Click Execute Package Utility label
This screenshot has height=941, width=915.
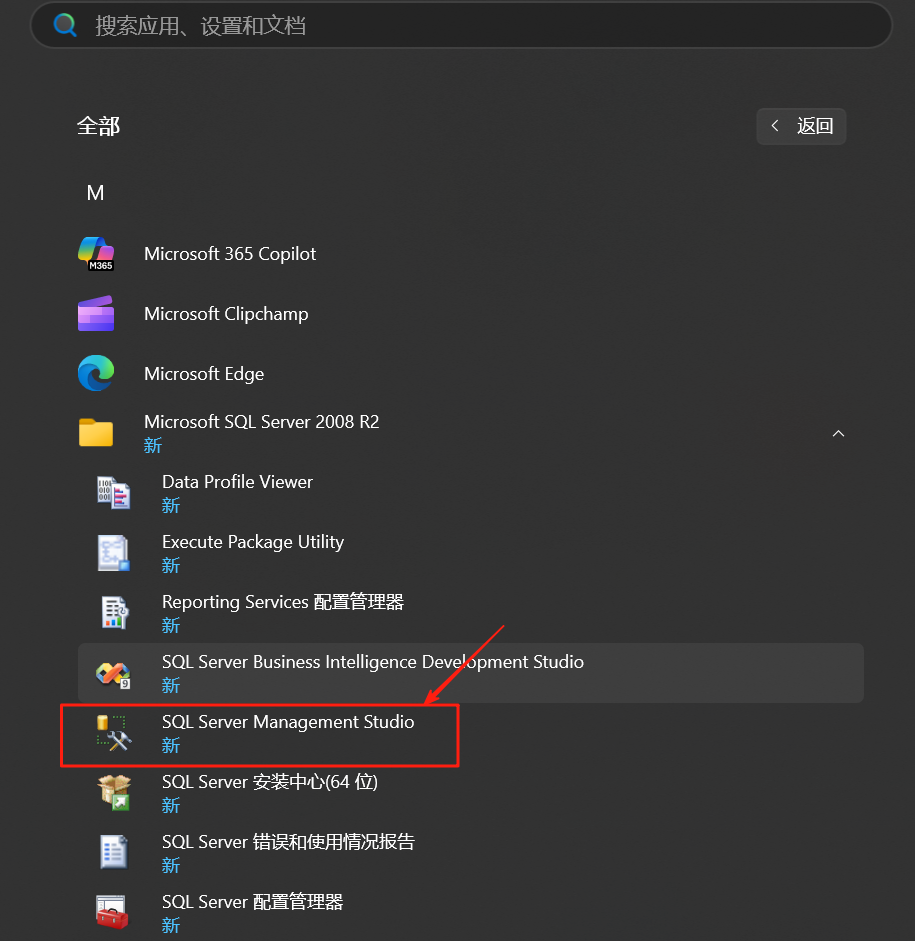click(253, 542)
